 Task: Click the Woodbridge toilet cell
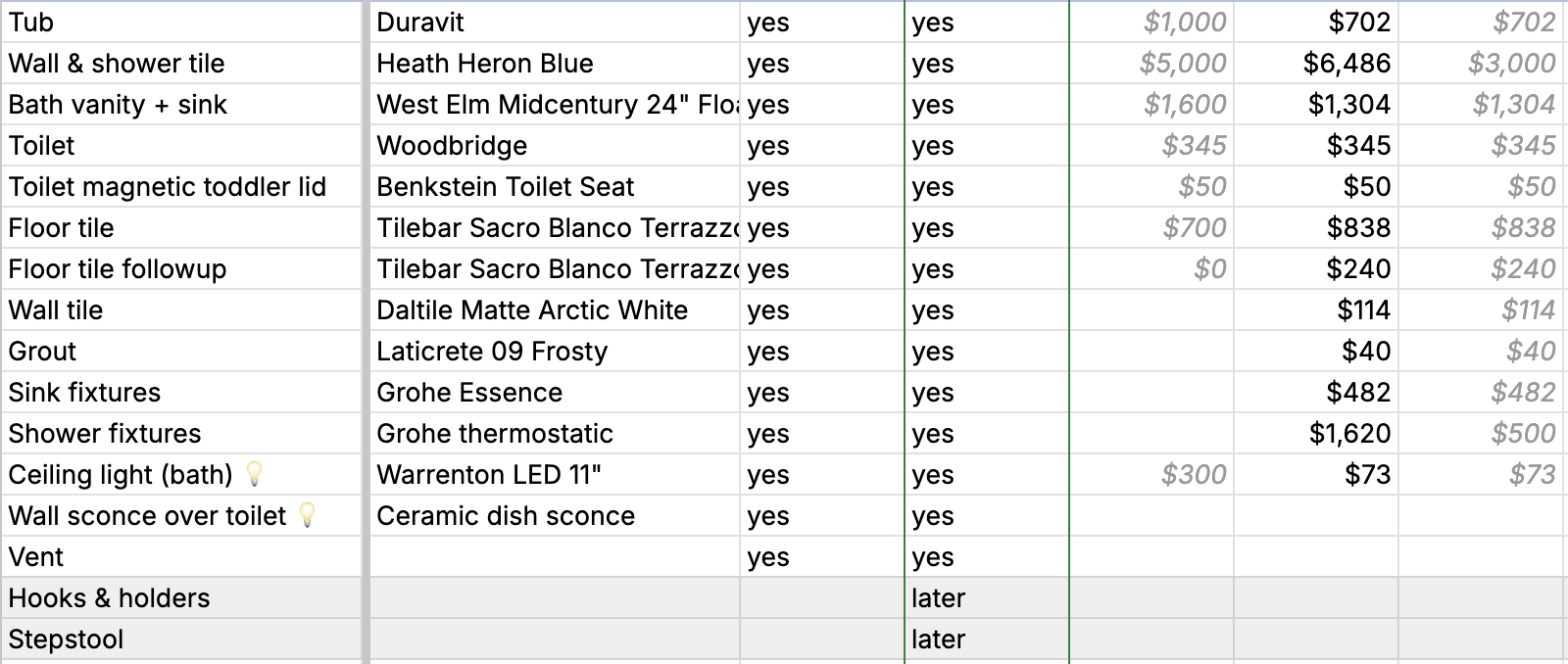(x=555, y=145)
